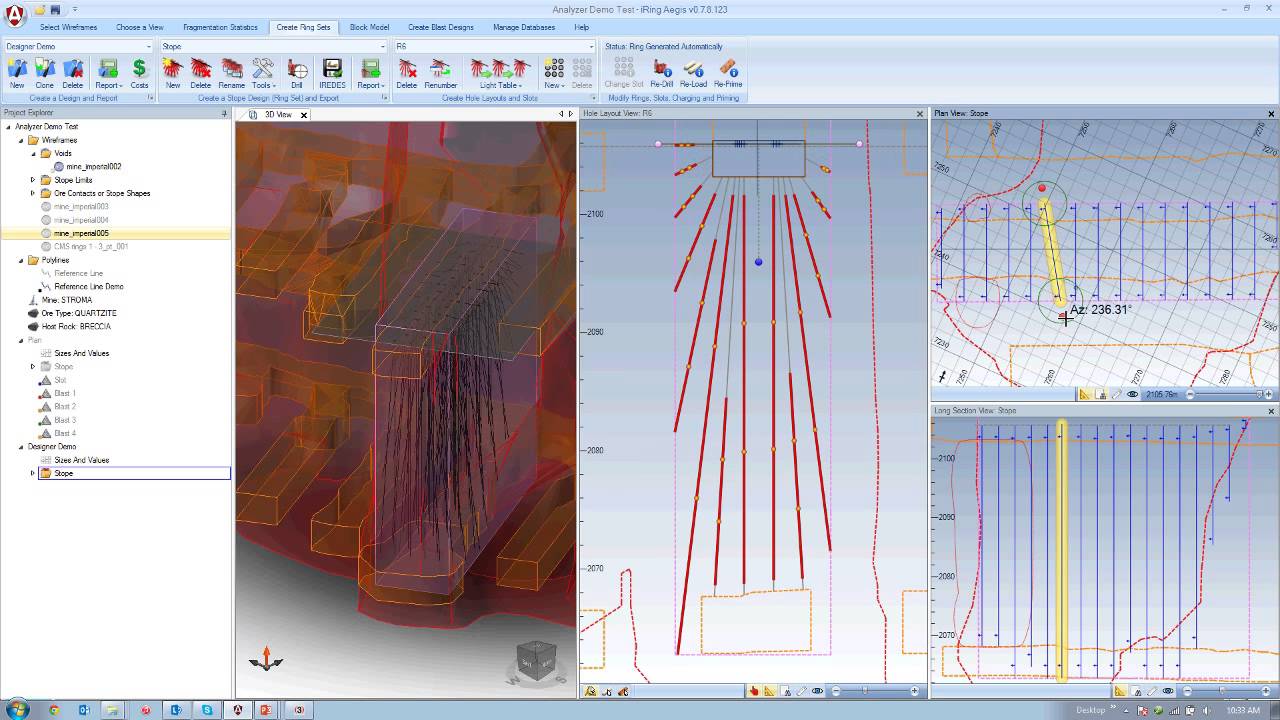This screenshot has height=720, width=1280.
Task: Click the Report button next to IREDES
Action: [x=370, y=72]
